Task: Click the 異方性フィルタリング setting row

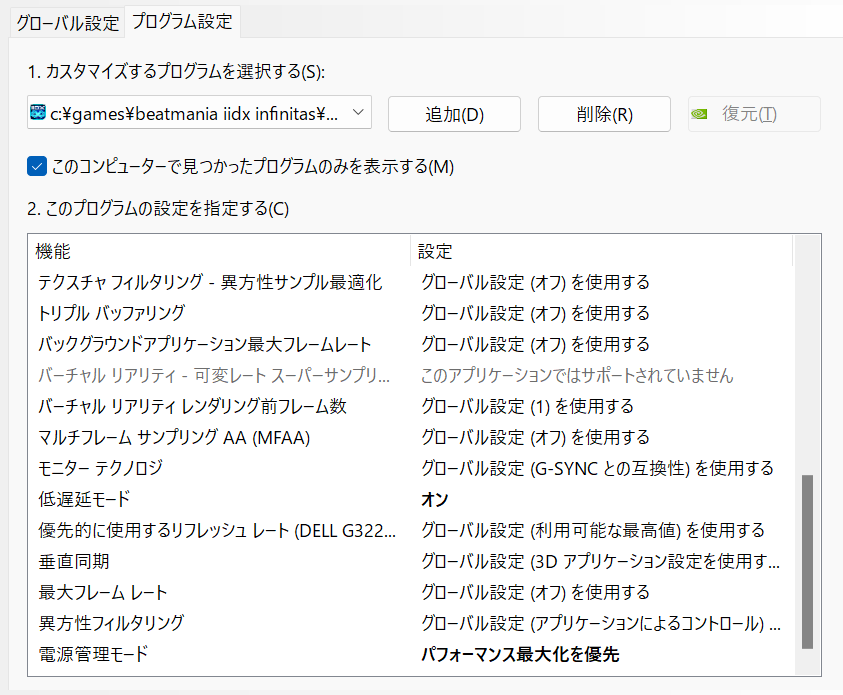Action: click(x=111, y=623)
